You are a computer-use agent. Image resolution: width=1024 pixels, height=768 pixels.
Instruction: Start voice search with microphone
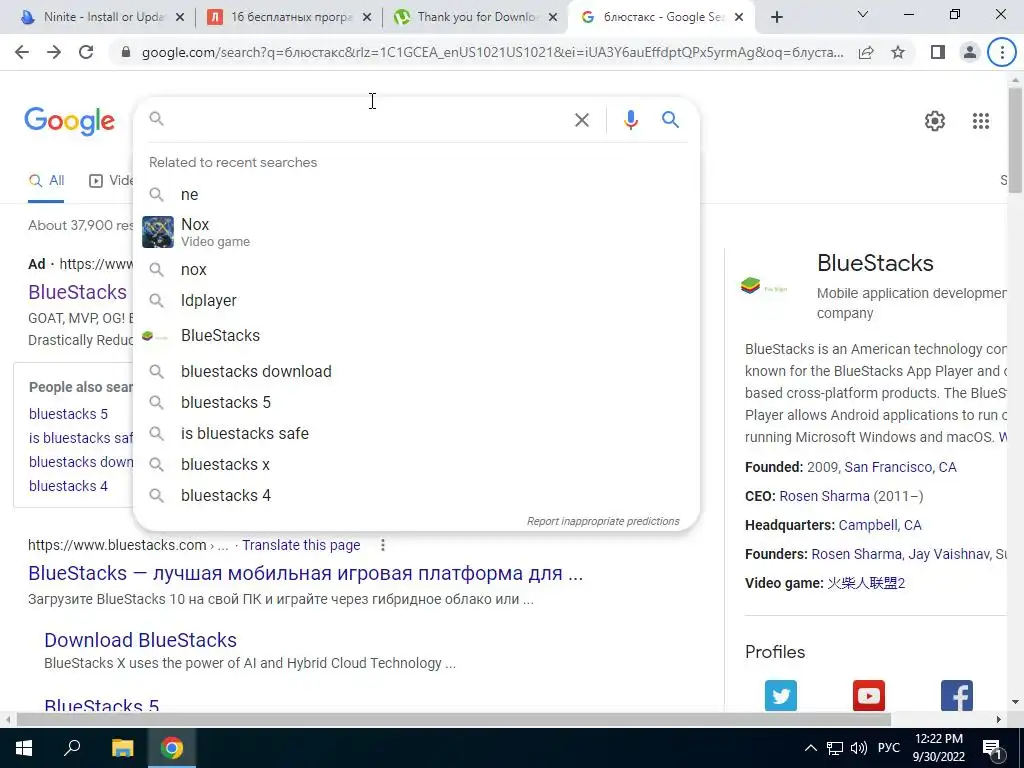coord(630,120)
